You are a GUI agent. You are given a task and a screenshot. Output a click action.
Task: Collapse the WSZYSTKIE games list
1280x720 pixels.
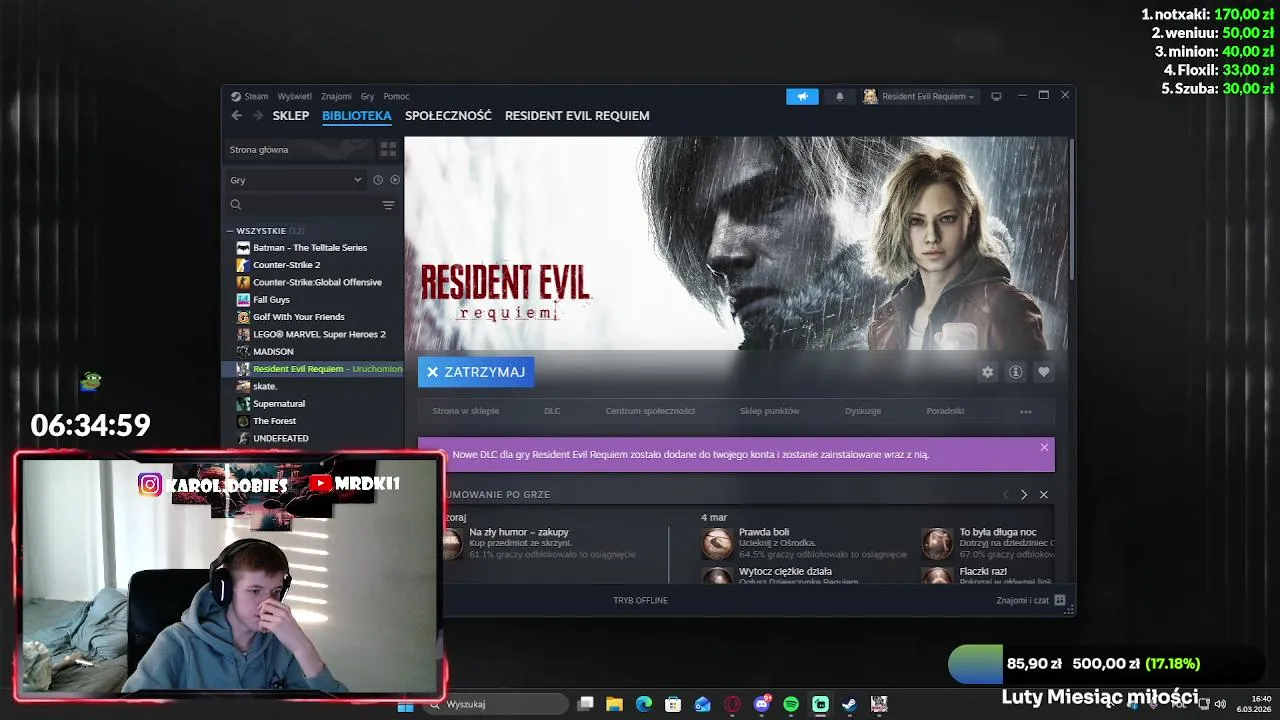click(x=230, y=231)
